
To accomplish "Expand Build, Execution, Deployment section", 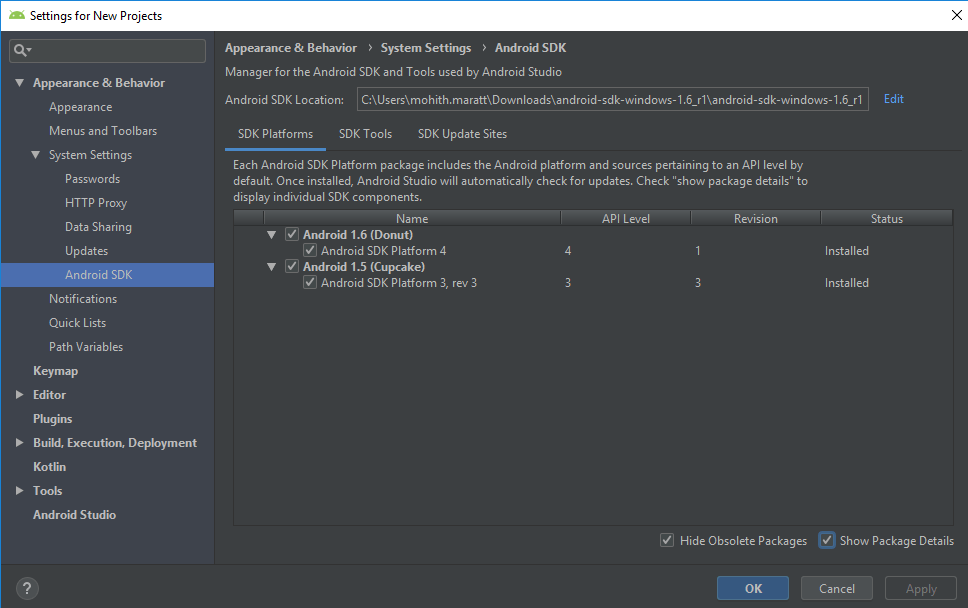I will point(19,442).
